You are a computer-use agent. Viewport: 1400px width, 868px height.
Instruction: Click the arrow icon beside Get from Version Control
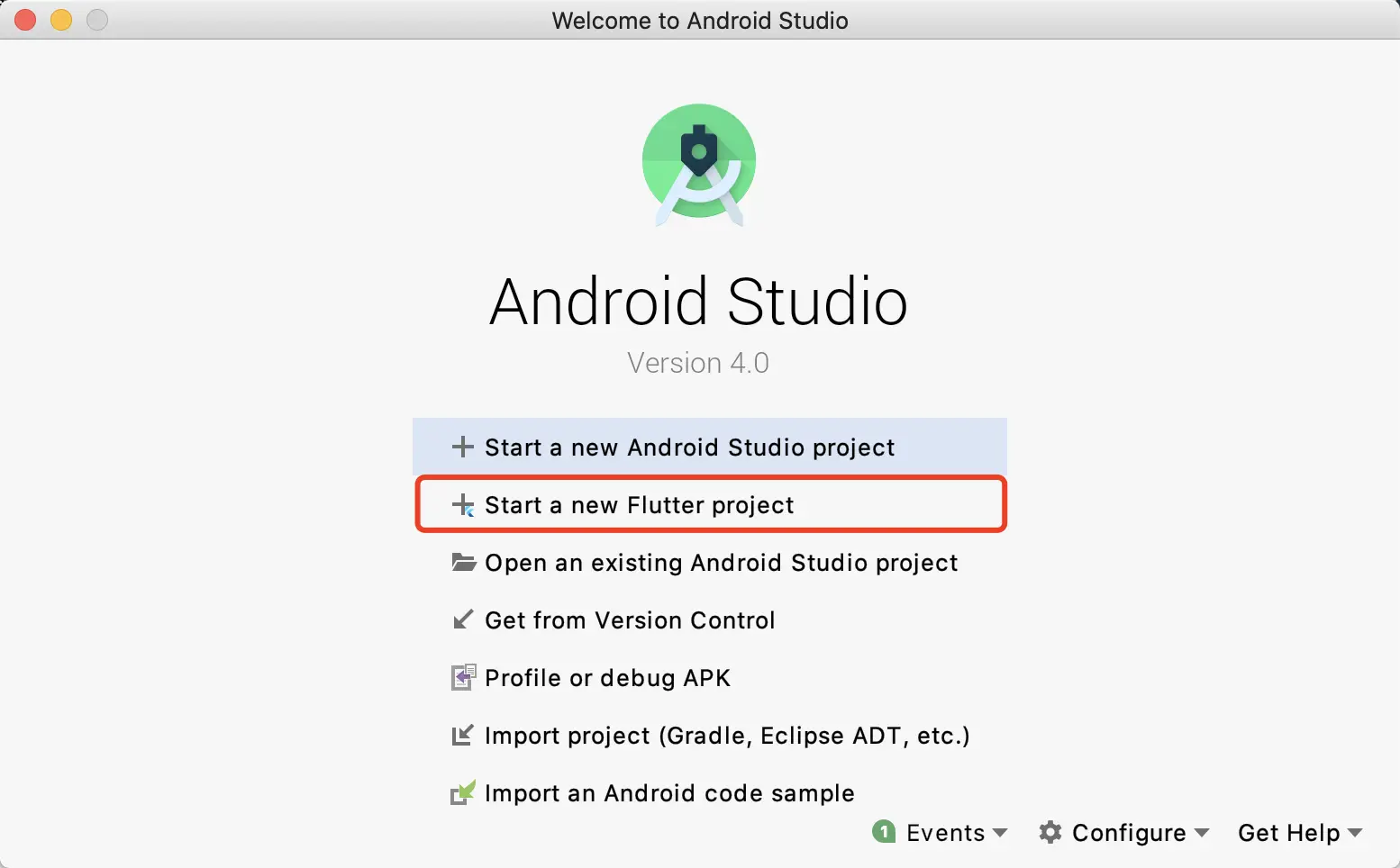tap(462, 619)
